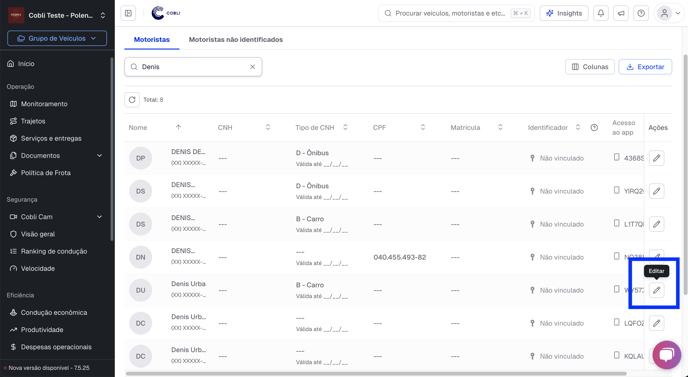Sort by Nome column arrow
The height and width of the screenshot is (377, 688).
point(178,127)
